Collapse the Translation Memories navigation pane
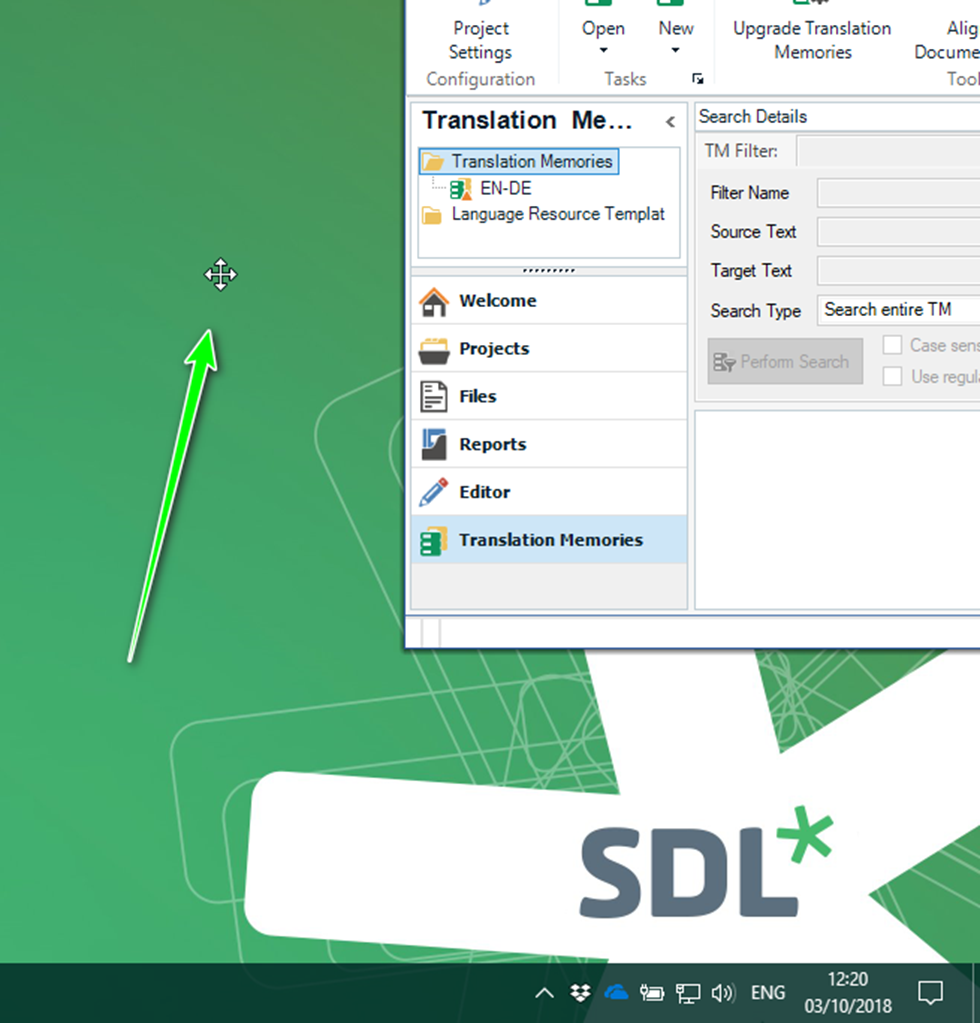The height and width of the screenshot is (1023, 980). [670, 122]
